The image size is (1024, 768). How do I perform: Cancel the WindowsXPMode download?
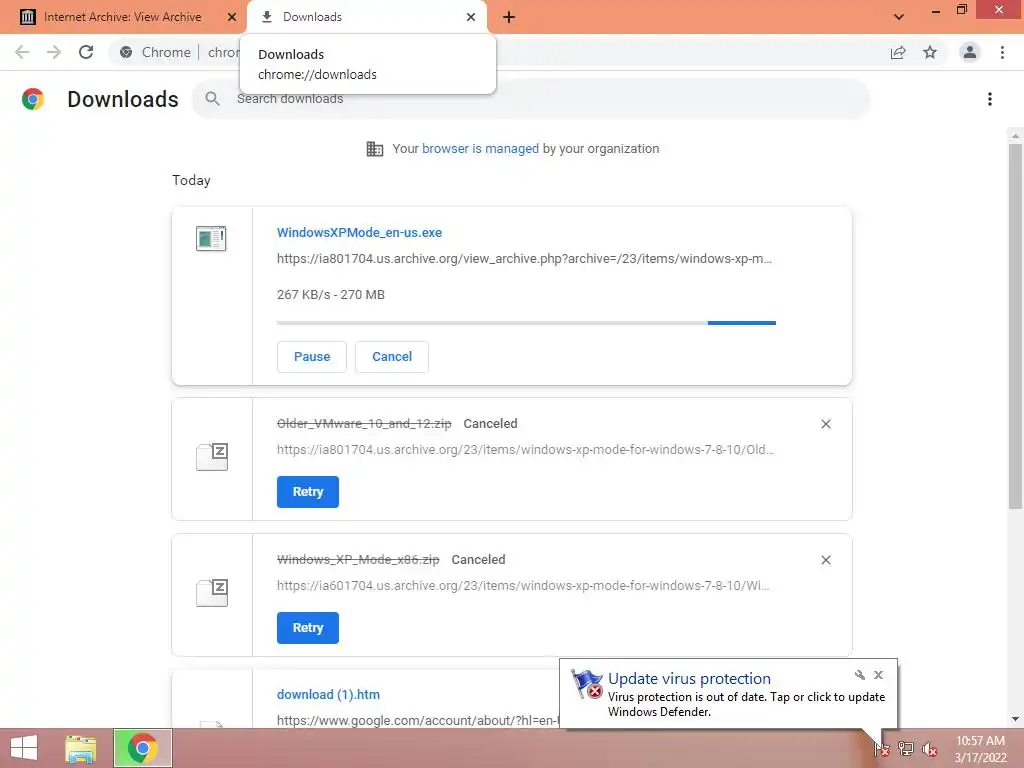click(x=392, y=357)
